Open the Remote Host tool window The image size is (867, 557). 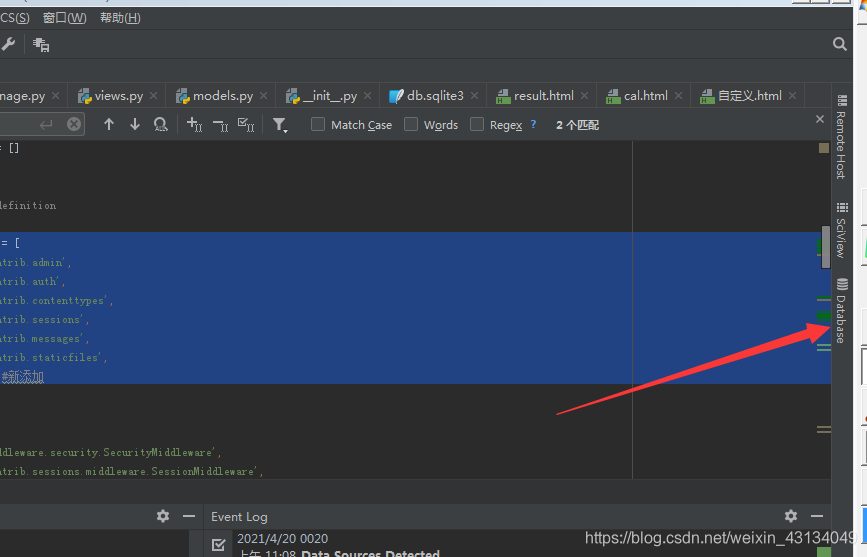pos(842,137)
